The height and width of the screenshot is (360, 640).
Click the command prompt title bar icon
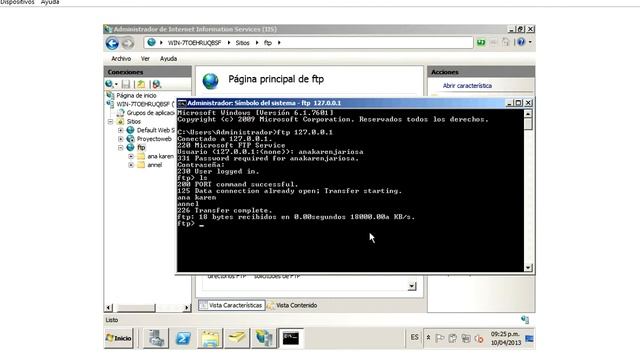[x=182, y=103]
